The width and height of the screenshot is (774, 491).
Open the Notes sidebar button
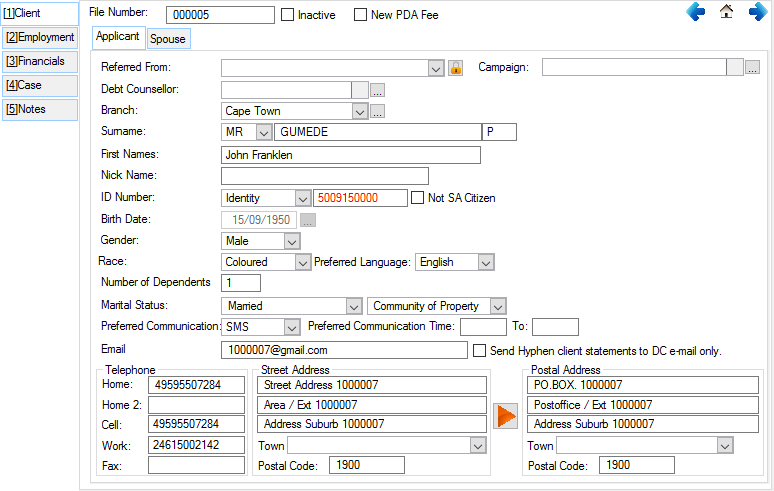tap(39, 109)
